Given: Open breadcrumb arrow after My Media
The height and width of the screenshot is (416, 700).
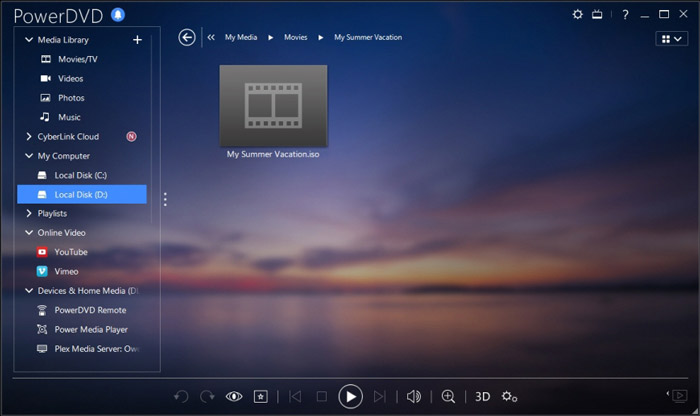Looking at the screenshot, I should [271, 37].
